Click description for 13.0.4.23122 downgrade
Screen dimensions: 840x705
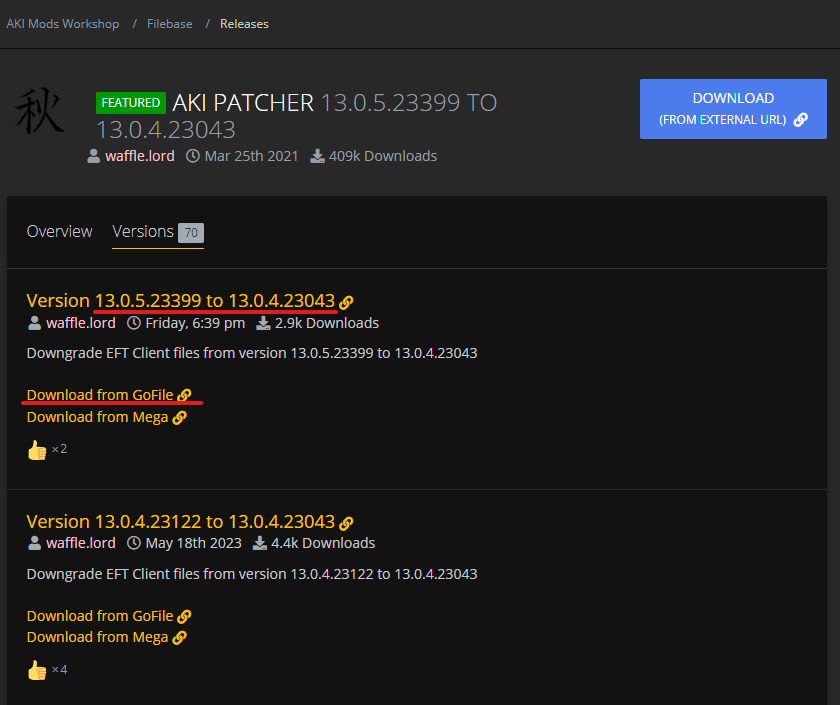pos(252,574)
